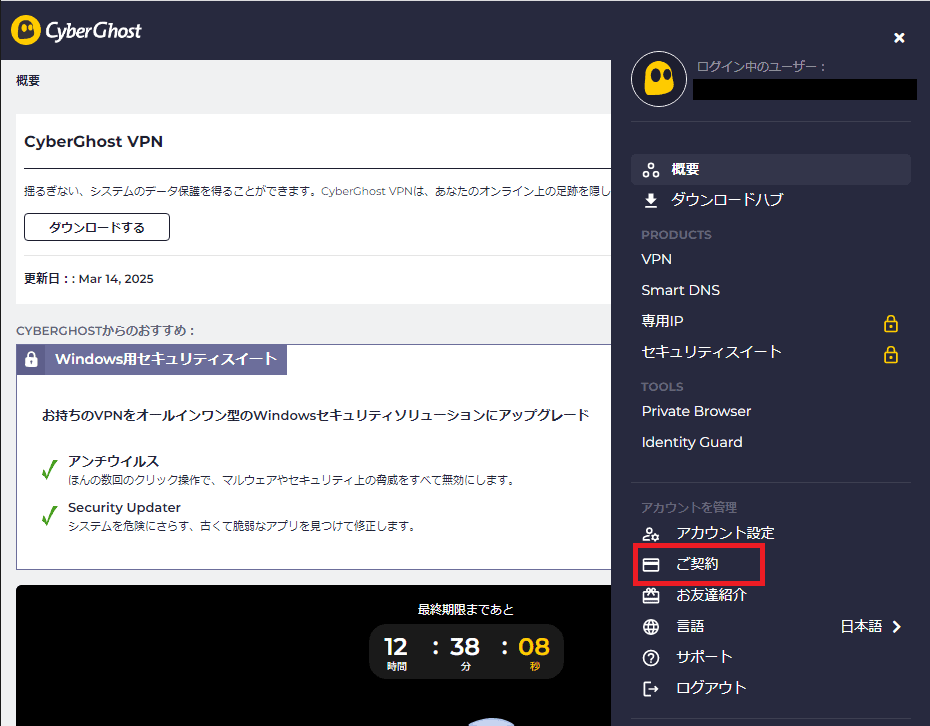The image size is (930, 726).
Task: Click the gift icon beside お友達紹介
Action: (651, 595)
